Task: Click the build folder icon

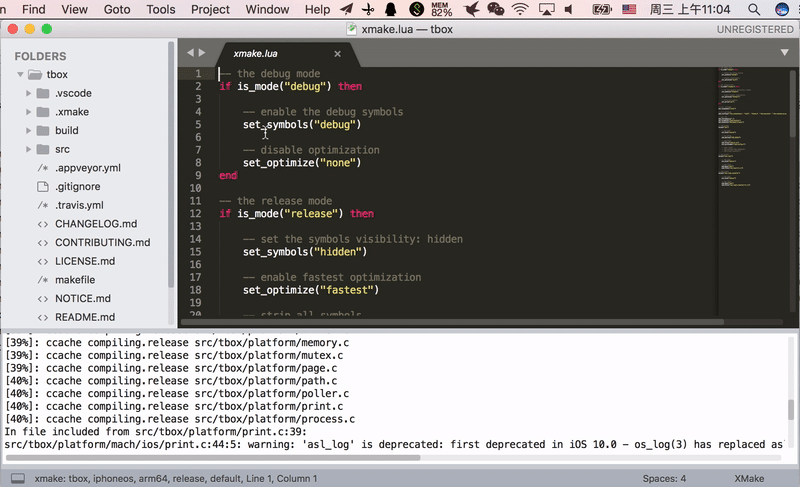Action: coord(43,131)
